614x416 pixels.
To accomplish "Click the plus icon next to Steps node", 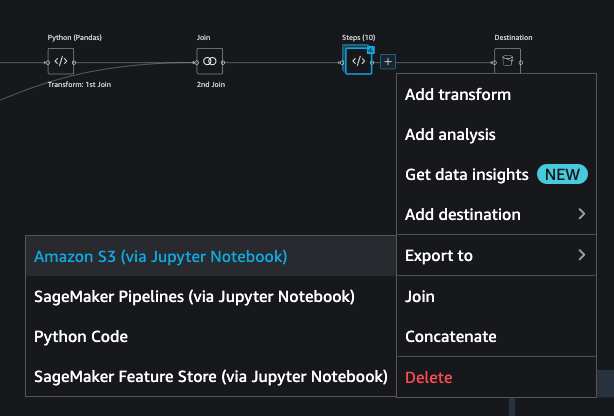I will point(388,61).
